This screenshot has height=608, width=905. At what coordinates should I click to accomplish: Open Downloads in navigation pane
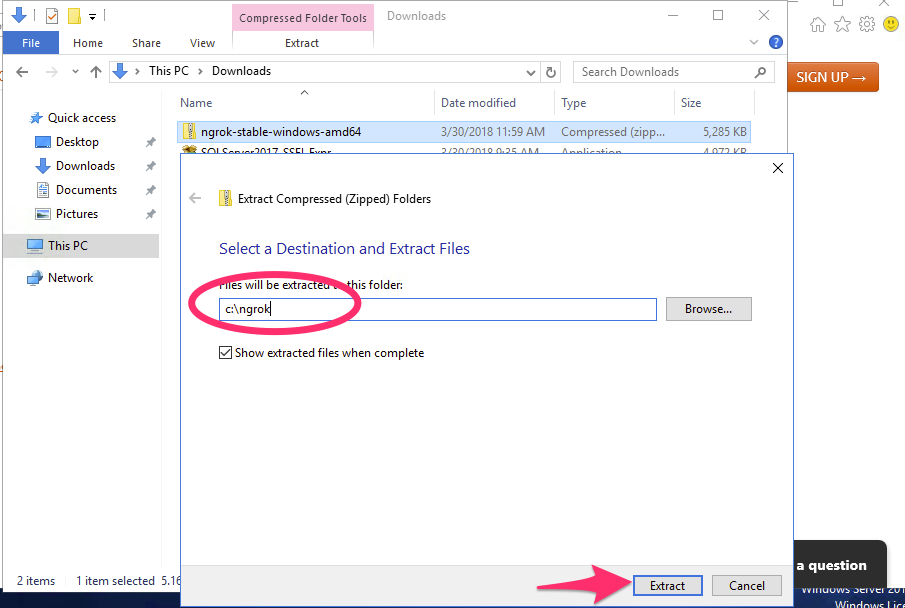[x=85, y=166]
